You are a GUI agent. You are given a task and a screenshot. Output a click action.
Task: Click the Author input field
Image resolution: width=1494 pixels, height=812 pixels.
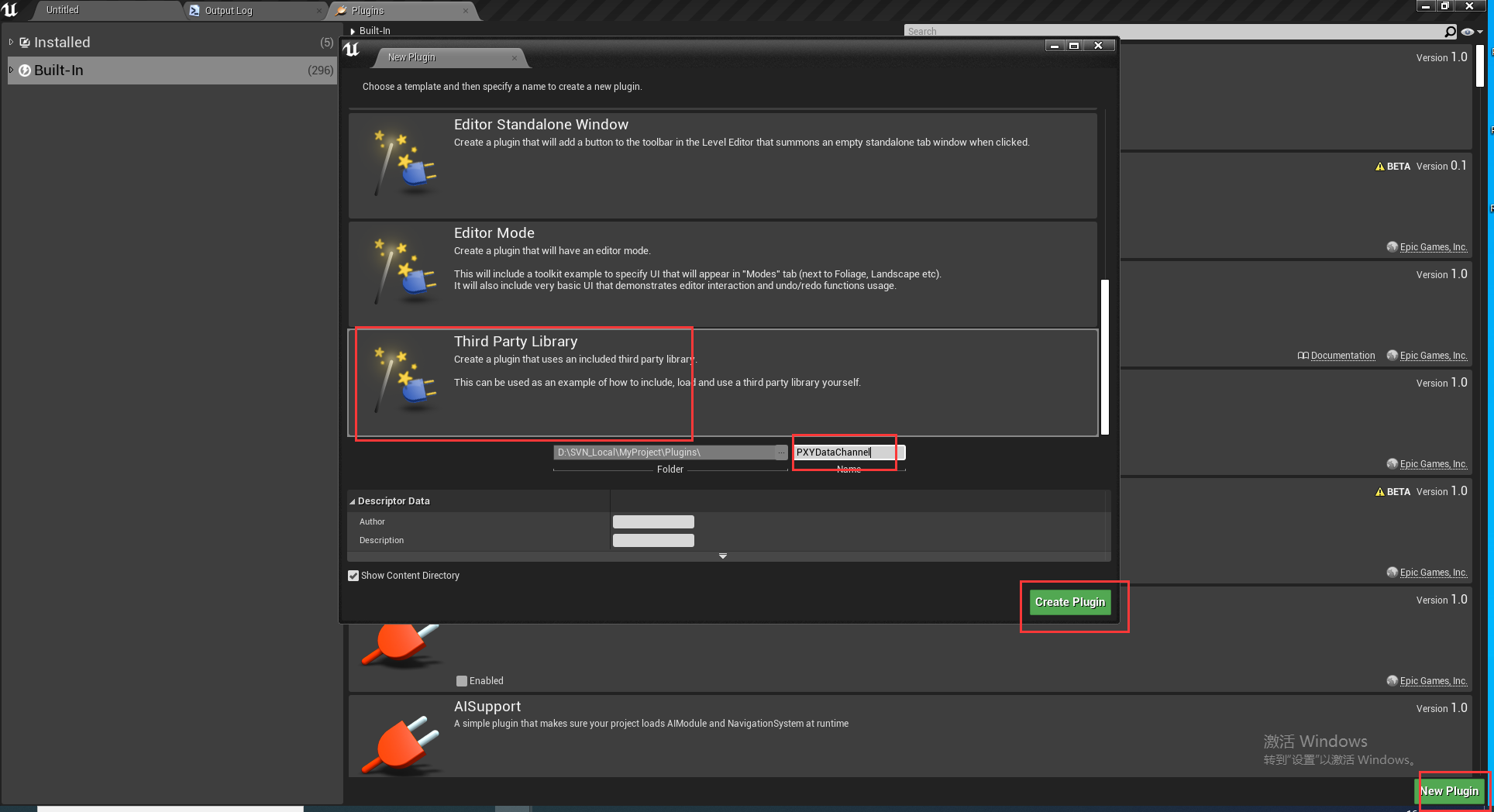click(653, 522)
